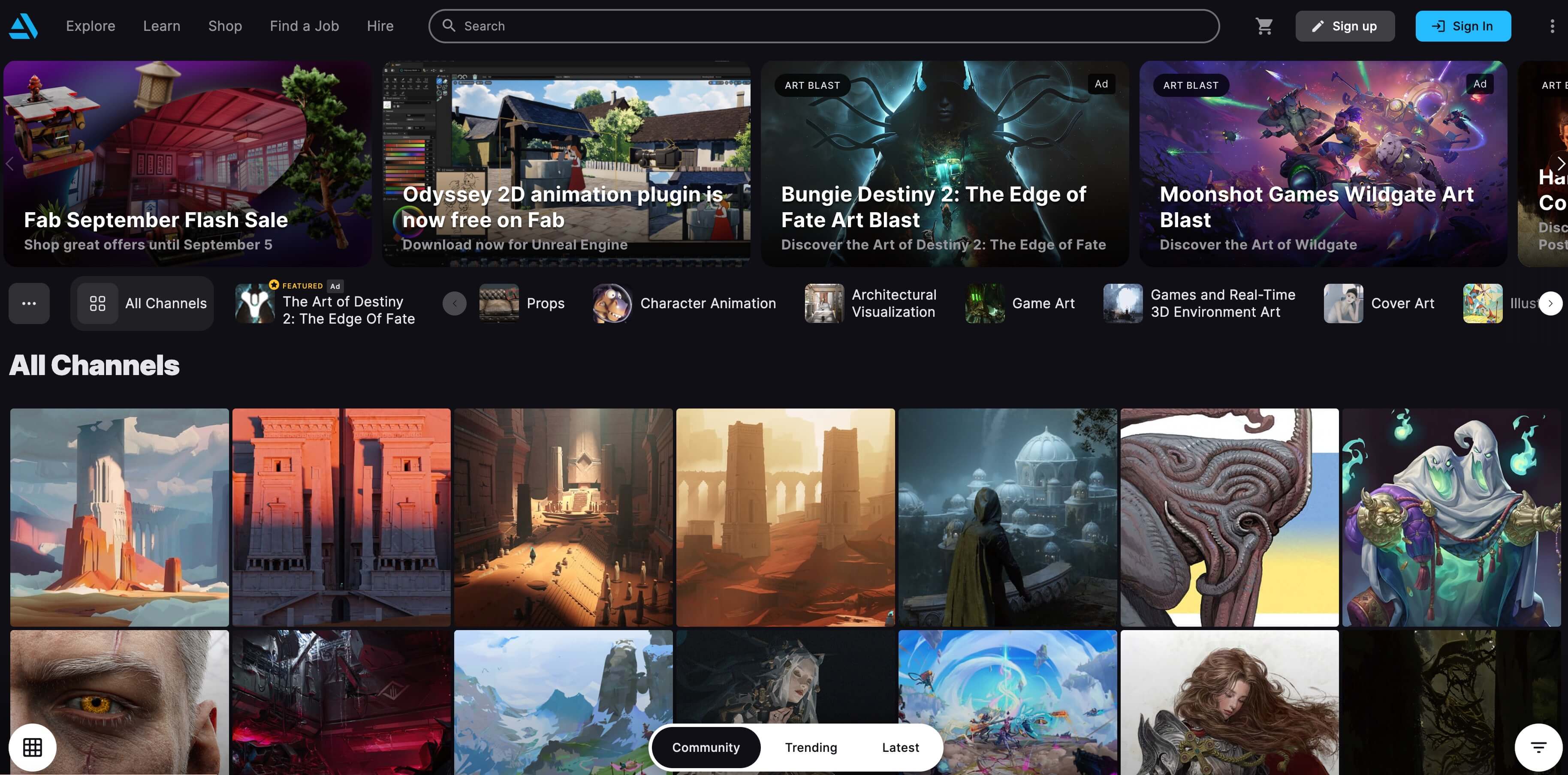Viewport: 1568px width, 775px height.
Task: Open the tentacled creature close-up artwork
Action: click(x=1229, y=517)
